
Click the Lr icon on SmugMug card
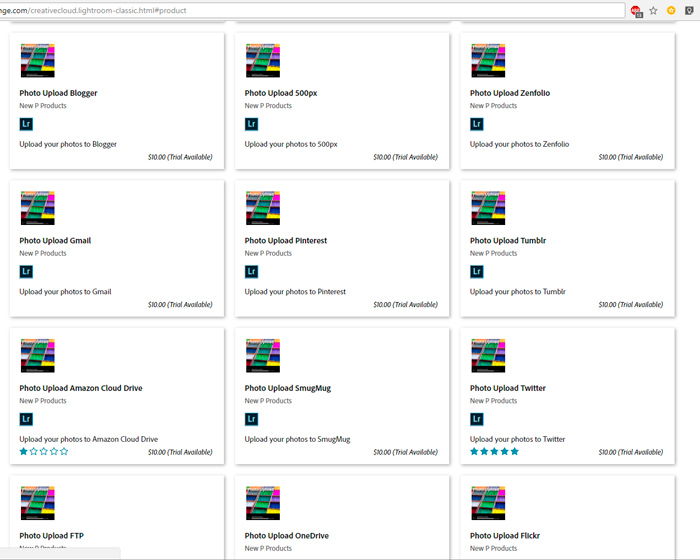tap(251, 419)
